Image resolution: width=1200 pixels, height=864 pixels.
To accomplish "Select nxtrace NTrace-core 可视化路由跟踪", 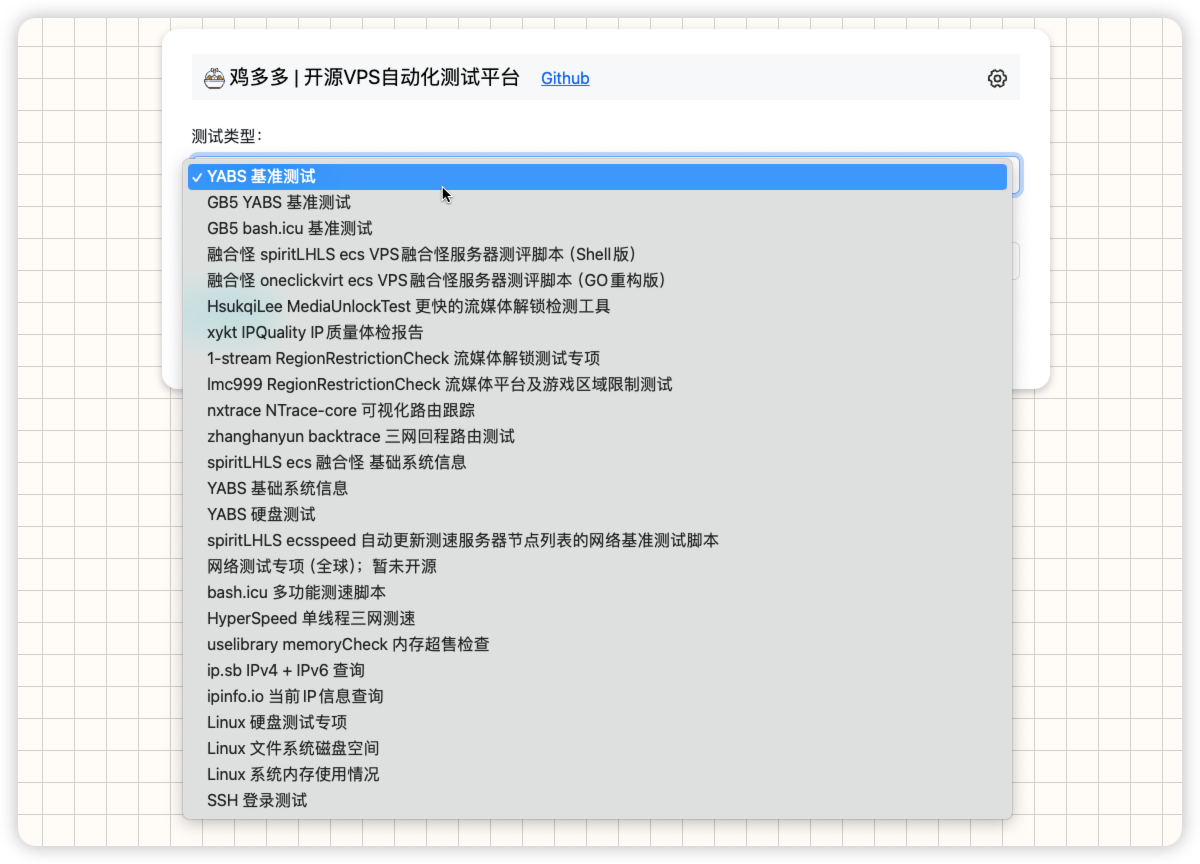I will pos(341,410).
